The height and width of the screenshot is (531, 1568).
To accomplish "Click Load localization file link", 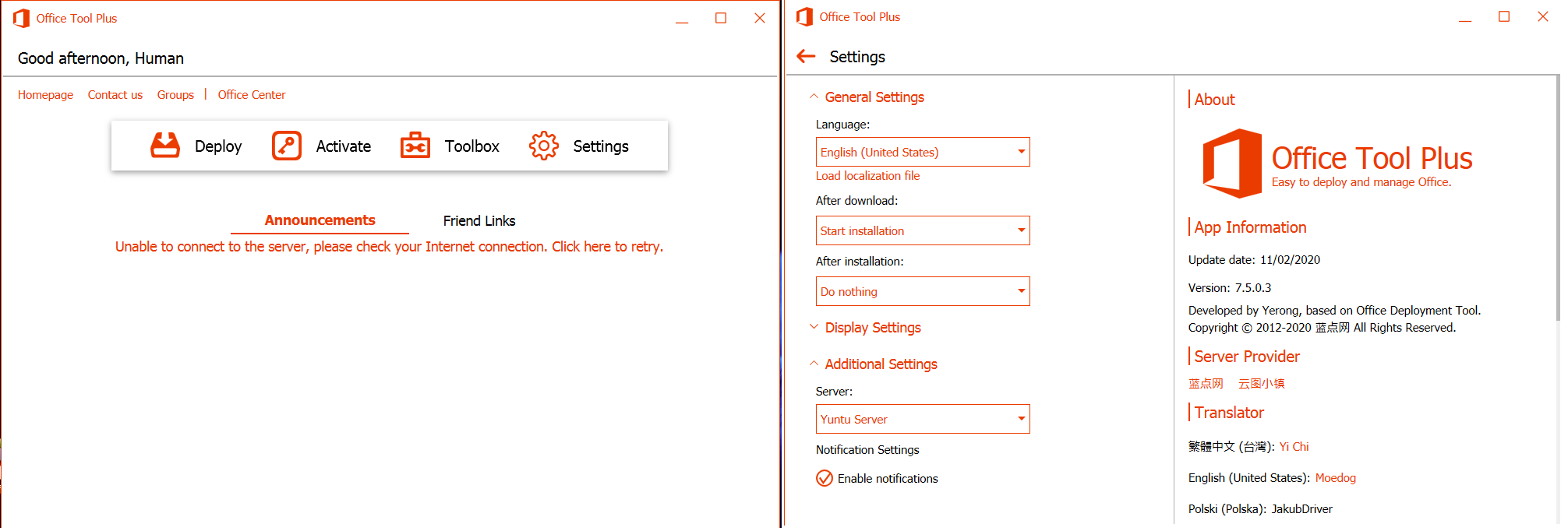I will click(867, 176).
